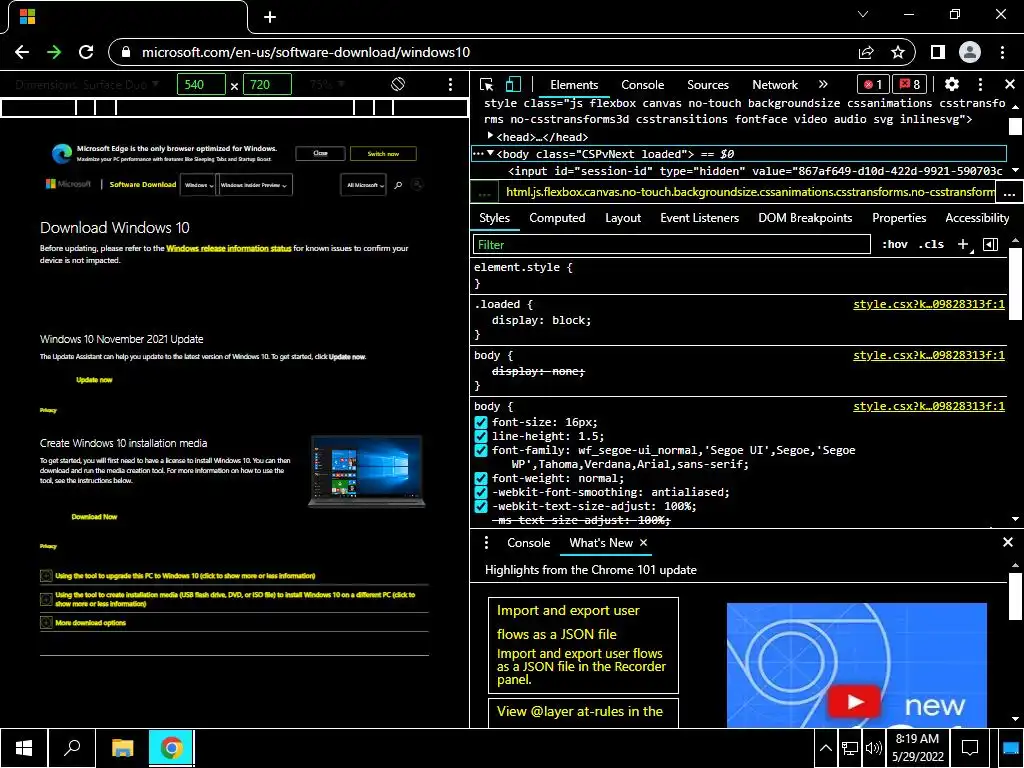1024x768 pixels.
Task: Toggle the browser side panel icon
Action: point(938,52)
